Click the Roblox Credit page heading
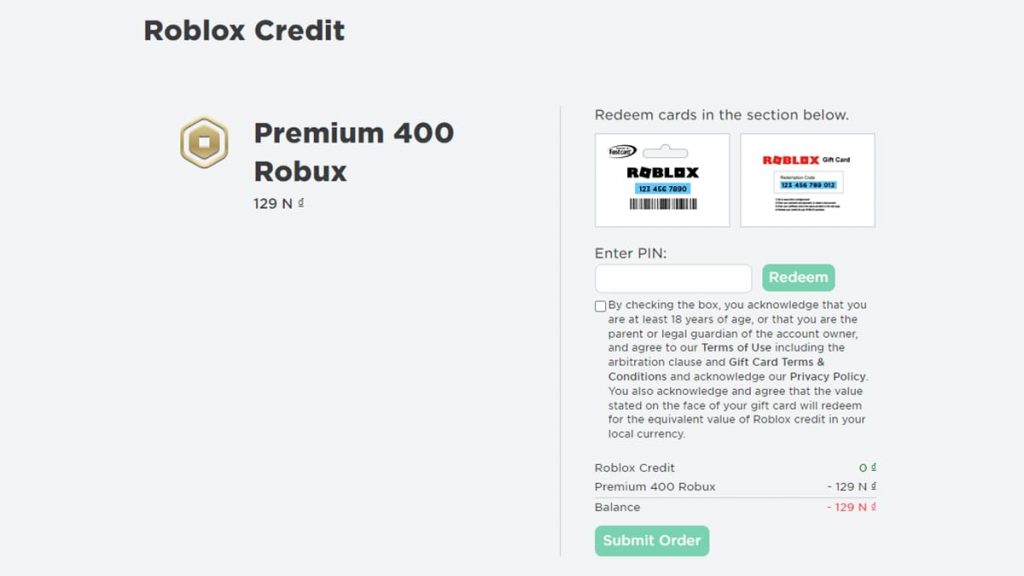Screen dimensions: 1024x576 pos(244,30)
